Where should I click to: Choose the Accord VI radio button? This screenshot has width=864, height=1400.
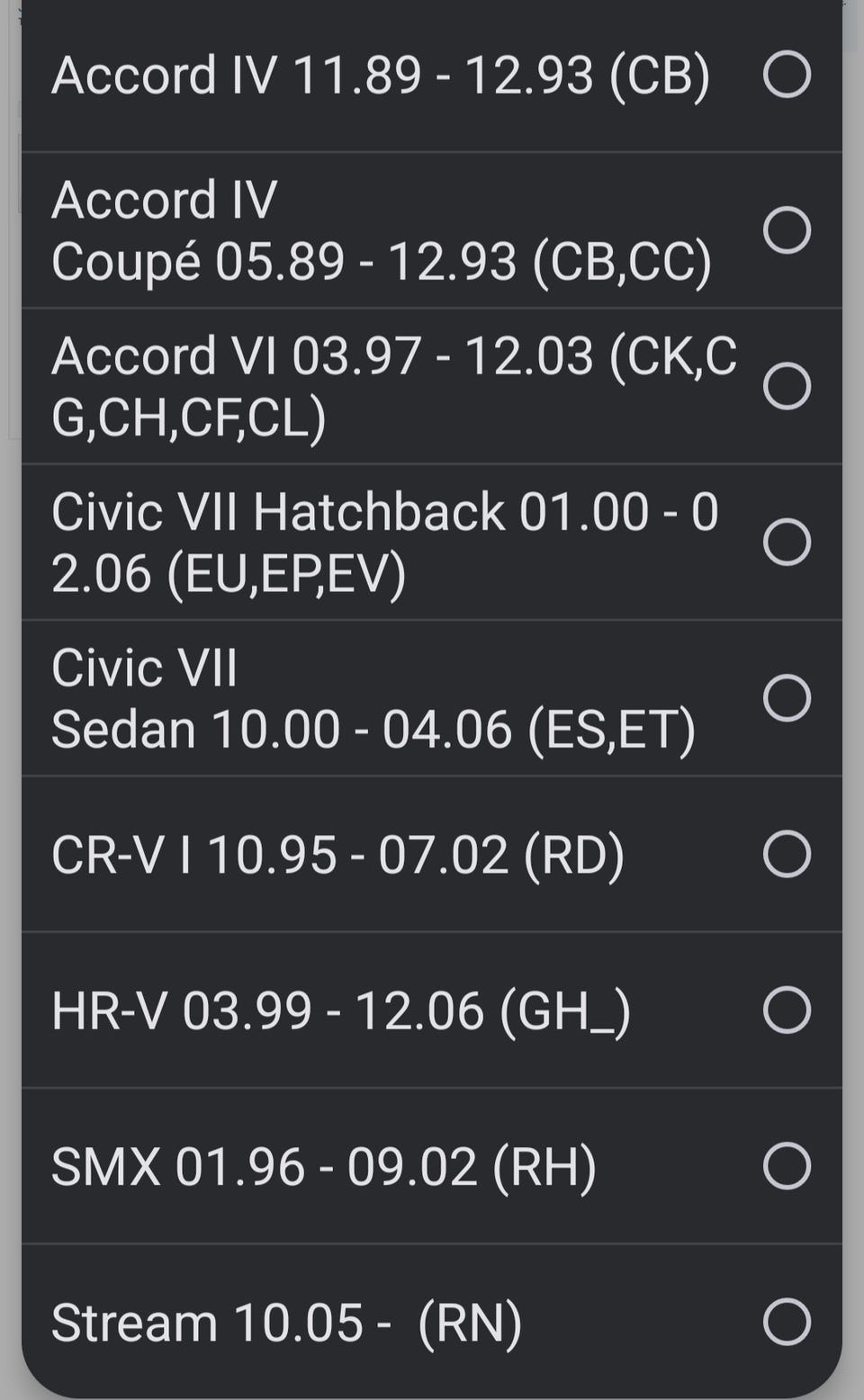787,386
